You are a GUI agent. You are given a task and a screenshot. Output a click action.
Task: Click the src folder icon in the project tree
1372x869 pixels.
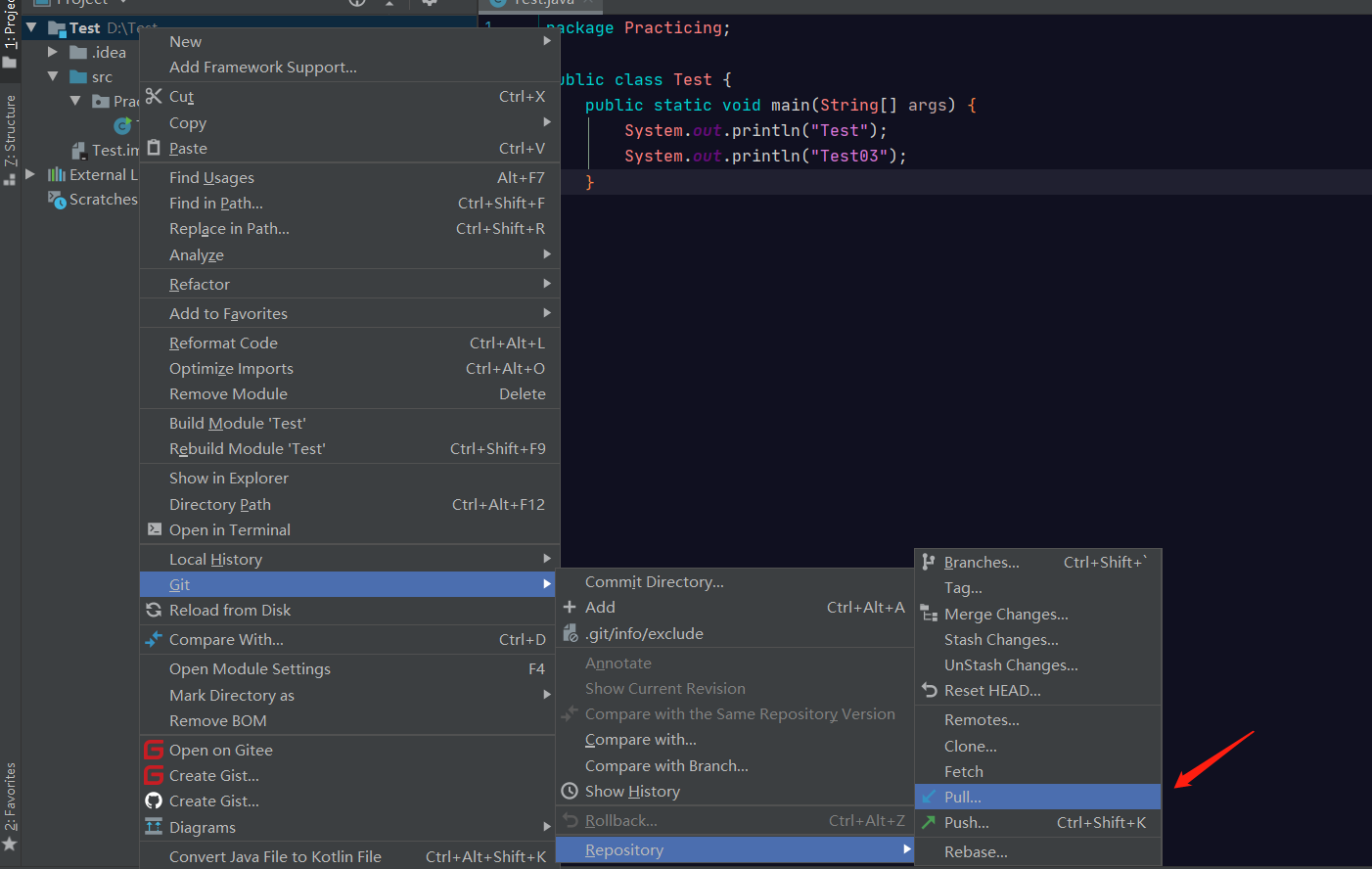[x=78, y=77]
